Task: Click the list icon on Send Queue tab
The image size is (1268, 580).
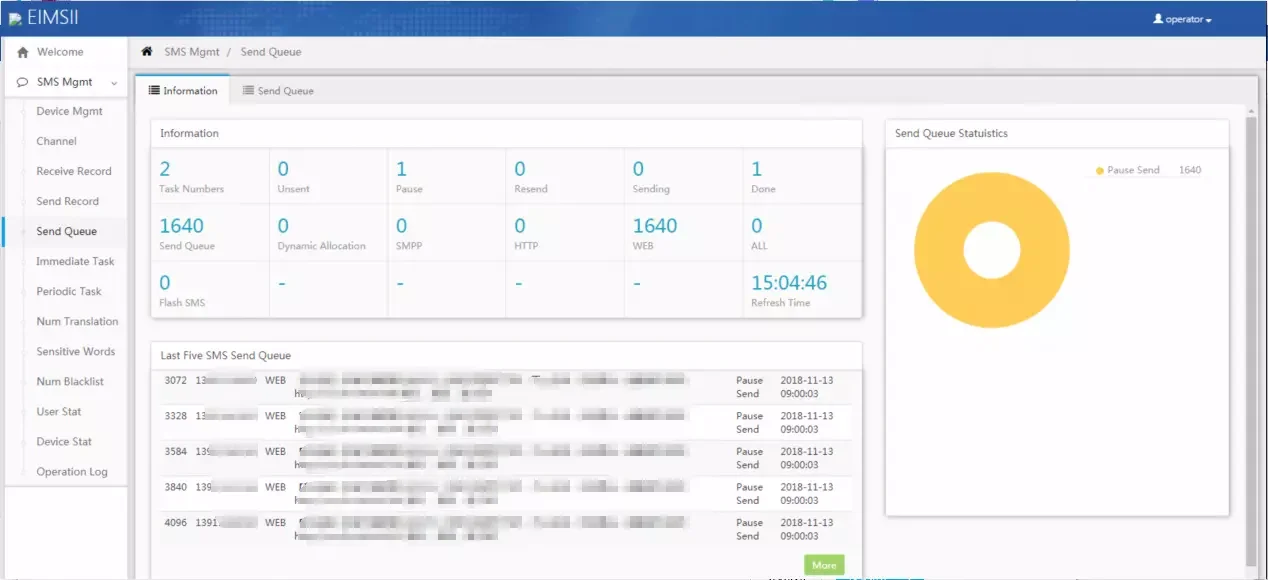Action: coord(248,91)
